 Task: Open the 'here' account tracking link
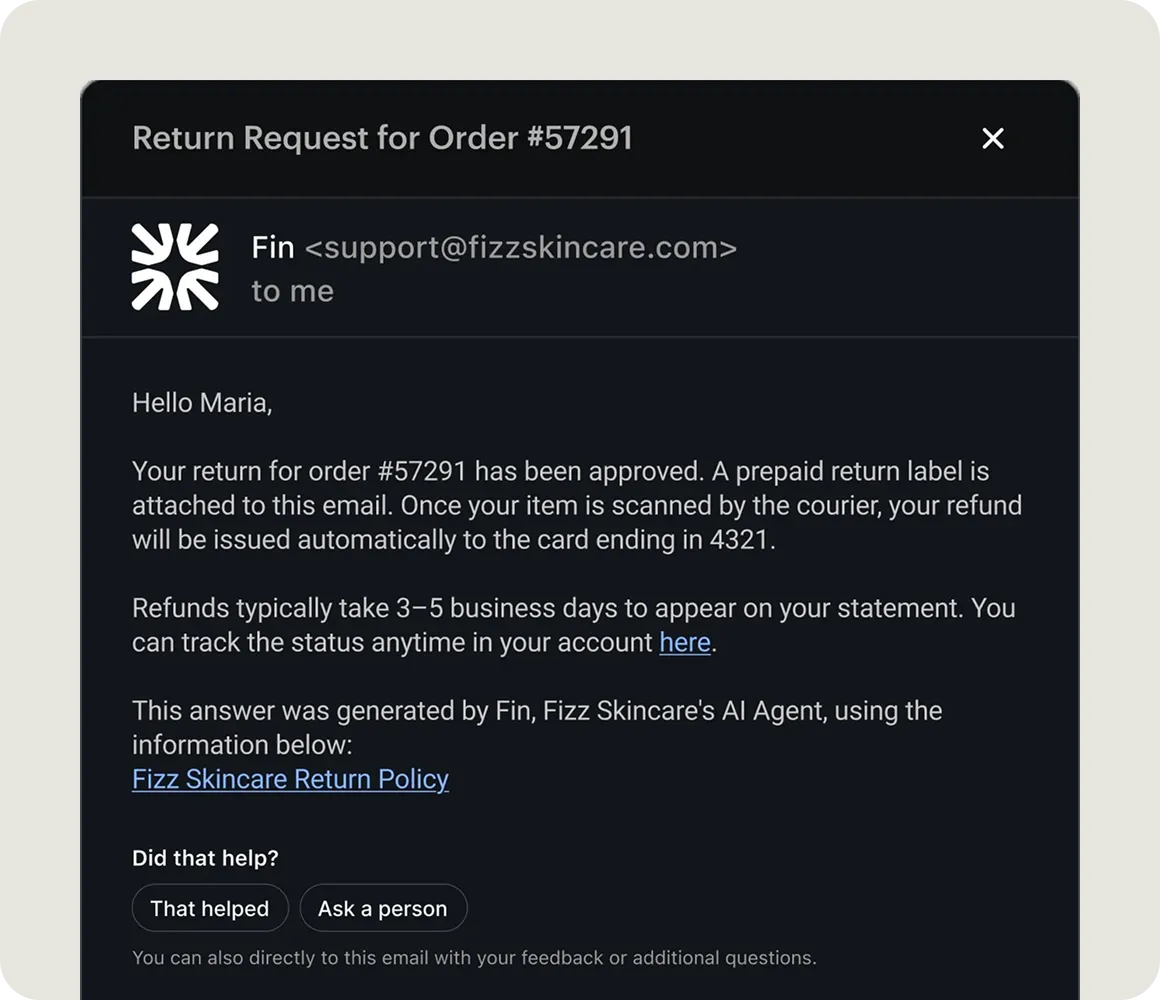point(685,642)
